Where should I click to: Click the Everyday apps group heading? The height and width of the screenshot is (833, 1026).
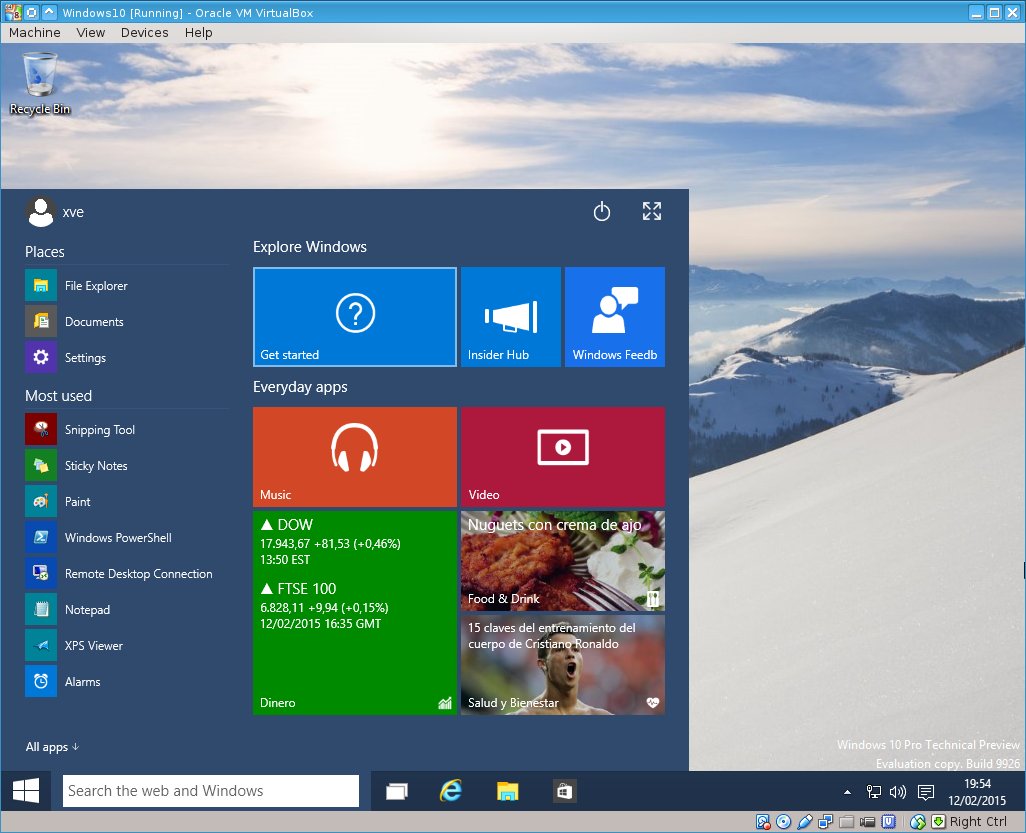pos(300,387)
